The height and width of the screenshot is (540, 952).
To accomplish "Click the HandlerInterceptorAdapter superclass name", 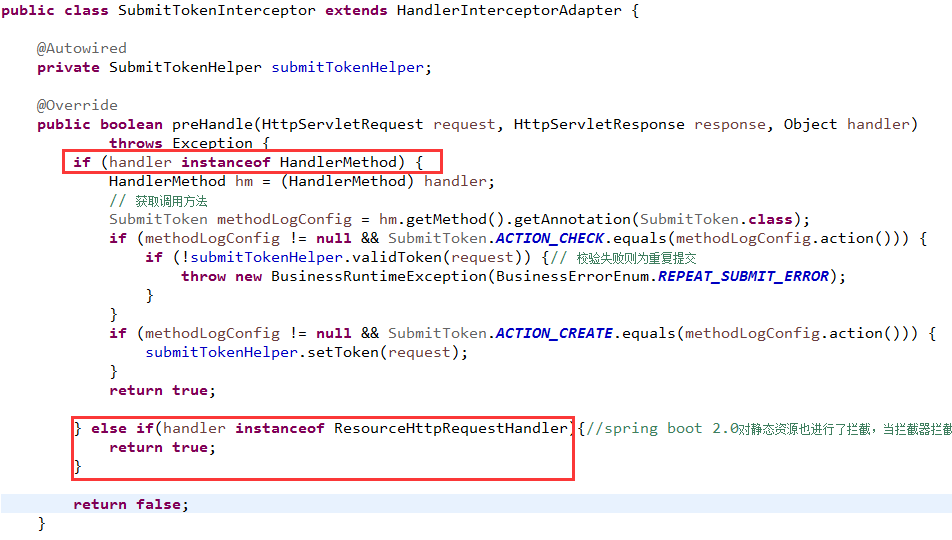I will (x=509, y=10).
